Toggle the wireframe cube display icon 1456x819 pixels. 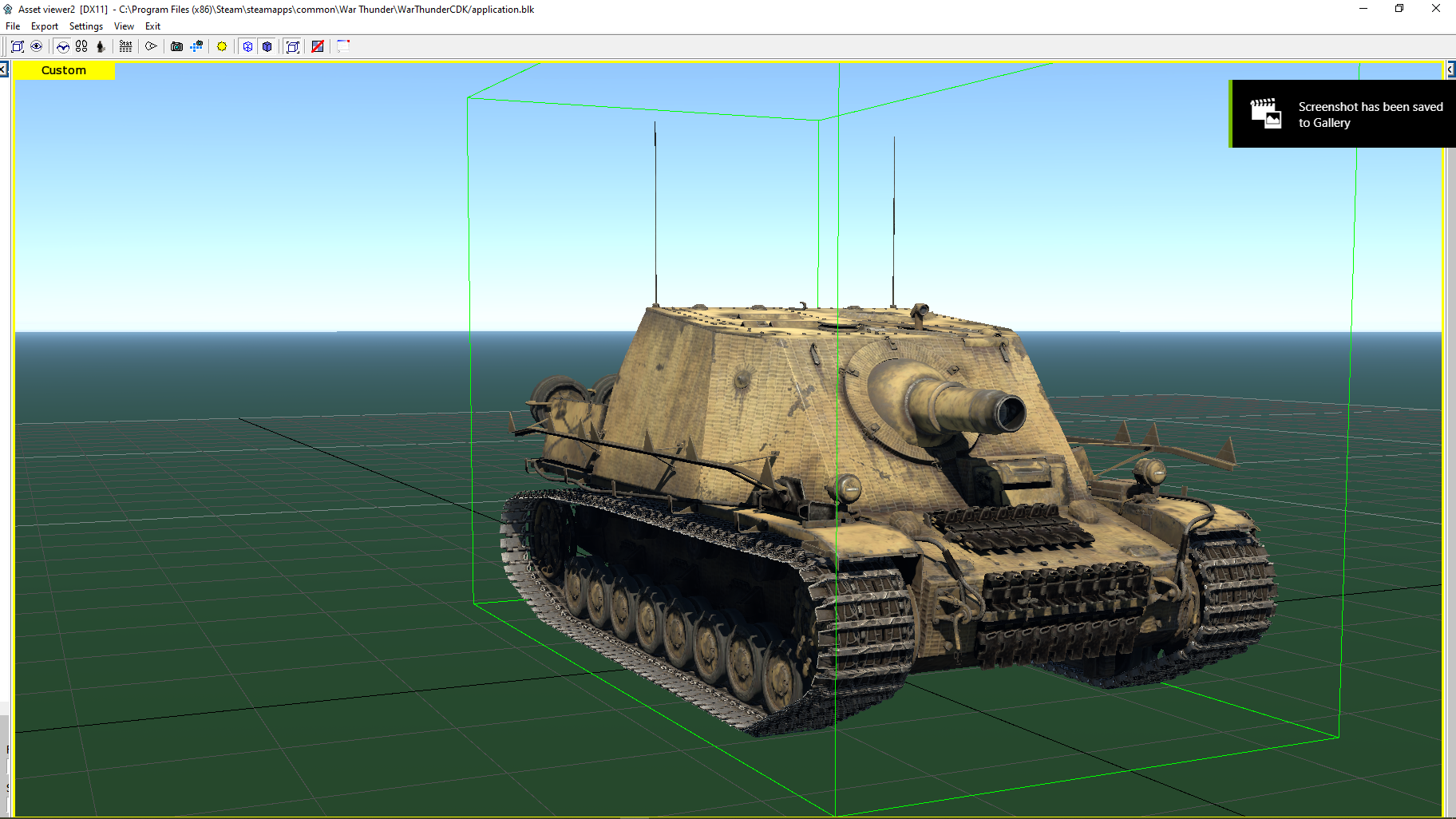coord(248,46)
